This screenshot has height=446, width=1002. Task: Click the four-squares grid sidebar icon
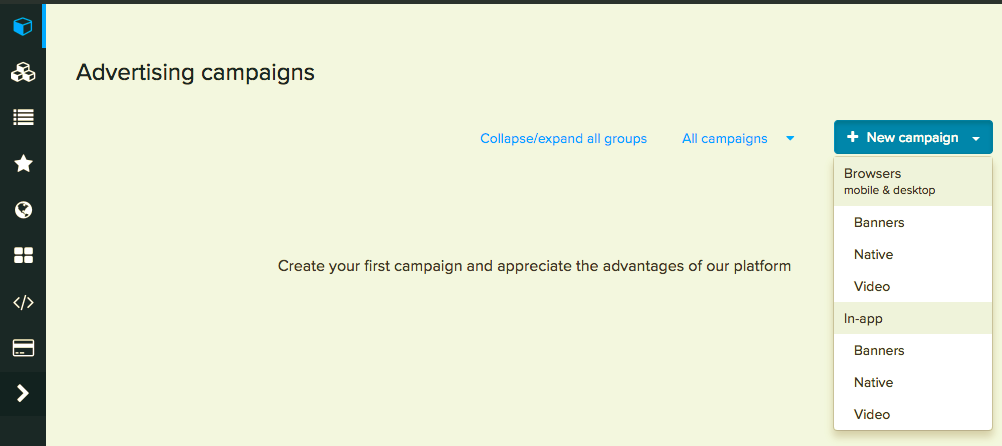(22, 256)
